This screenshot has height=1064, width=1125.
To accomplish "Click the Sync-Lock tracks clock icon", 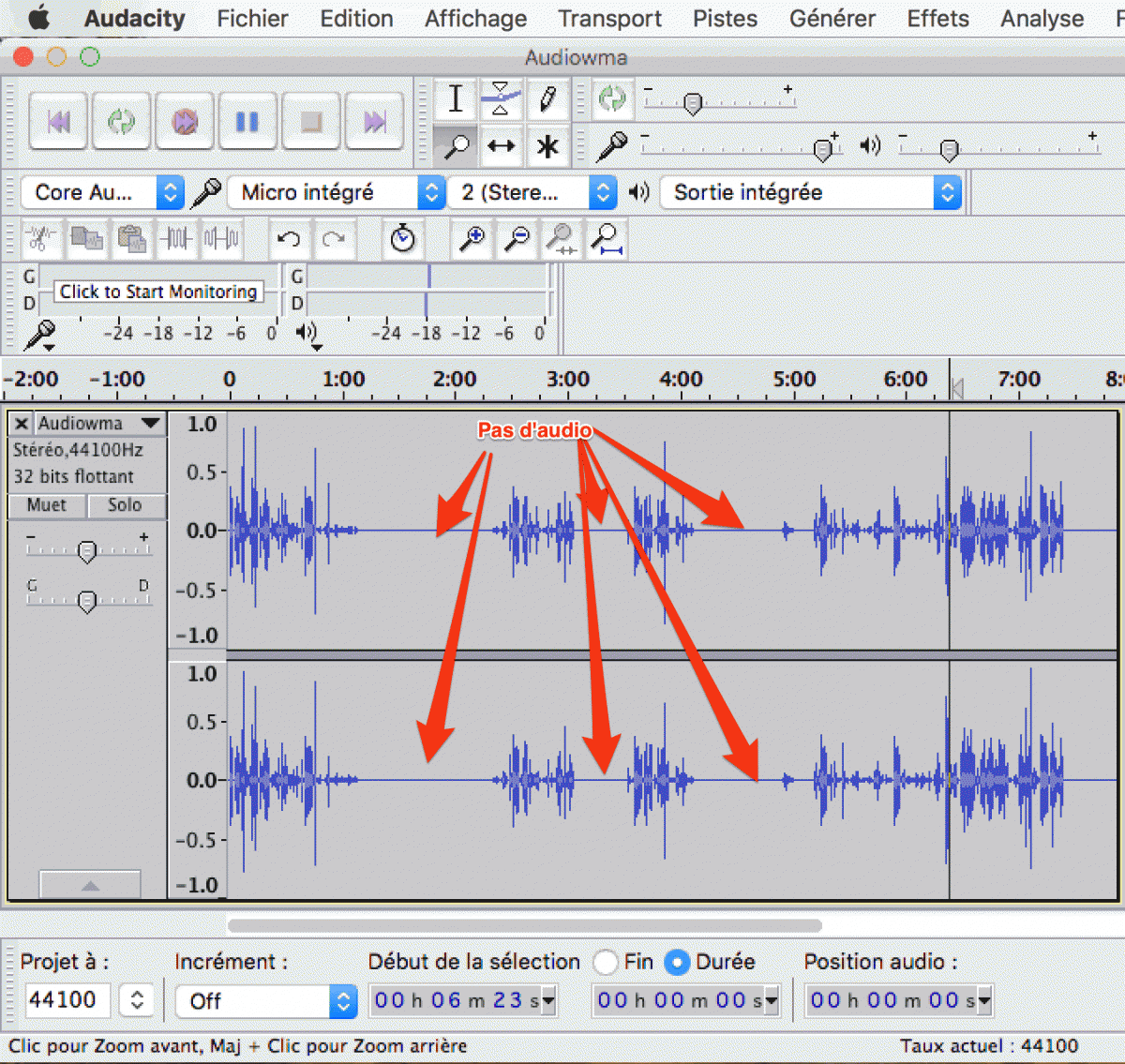I will 403,239.
